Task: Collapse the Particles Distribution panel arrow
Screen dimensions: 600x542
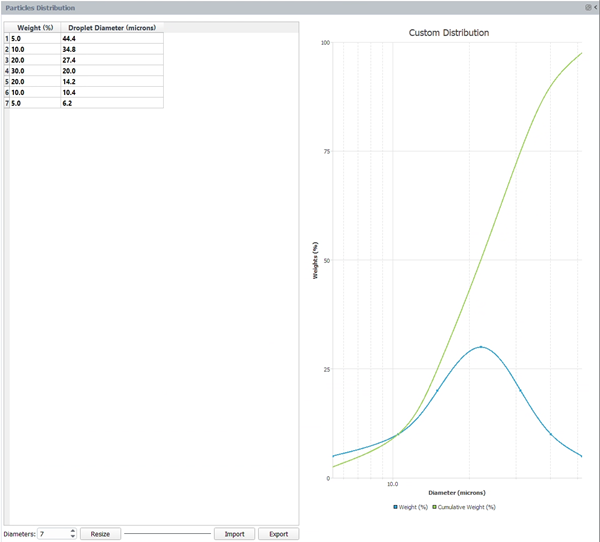Action: coord(596,7)
